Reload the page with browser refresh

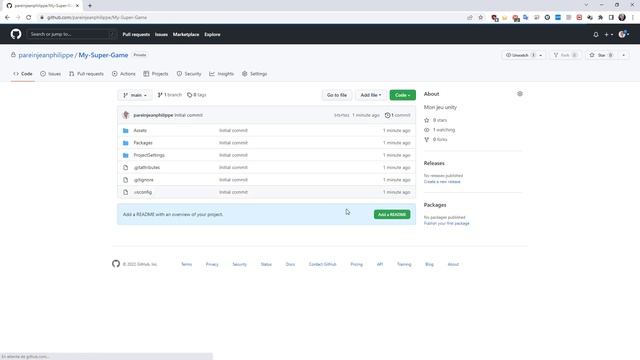[x=29, y=18]
